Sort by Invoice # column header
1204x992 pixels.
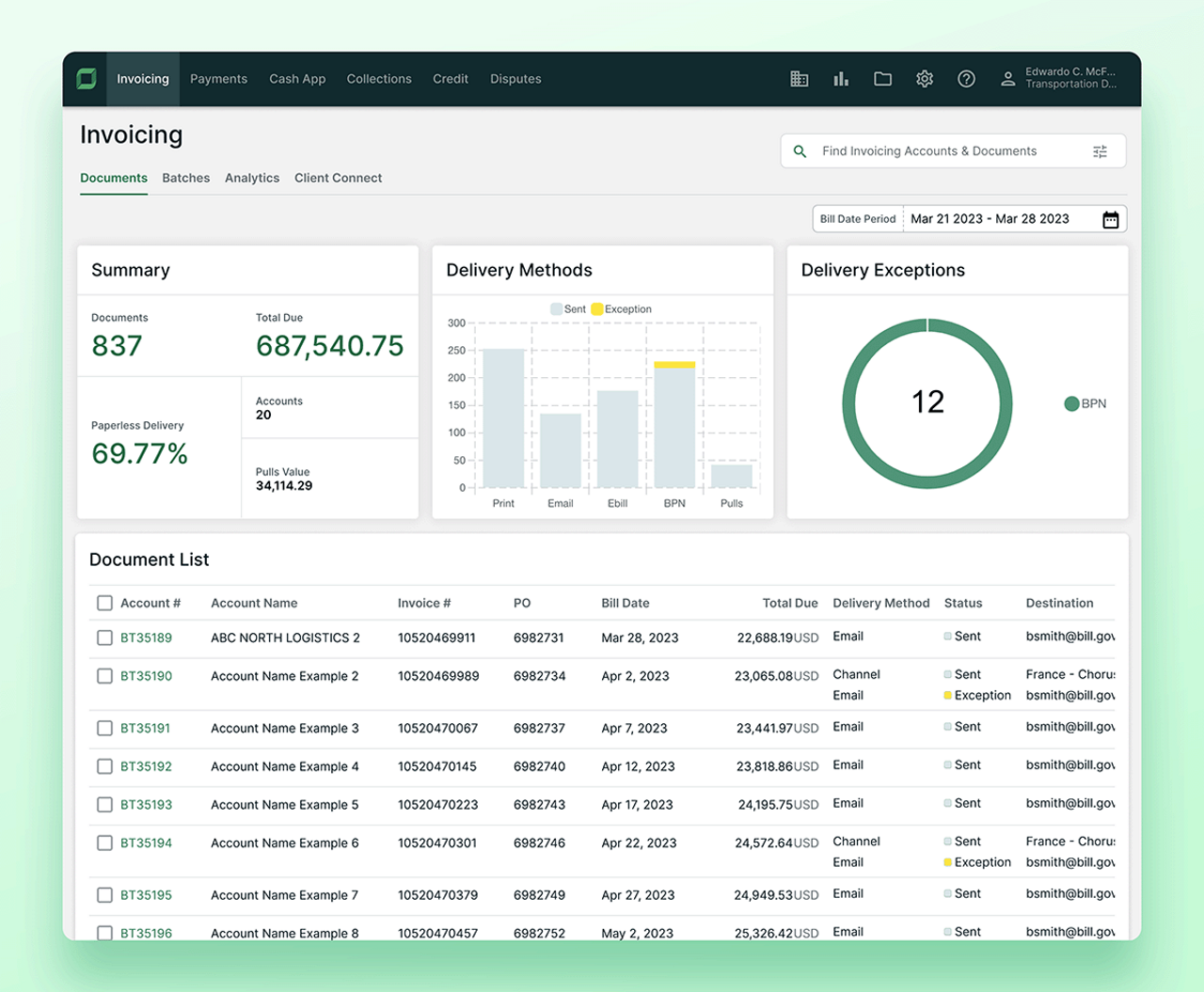coord(424,604)
